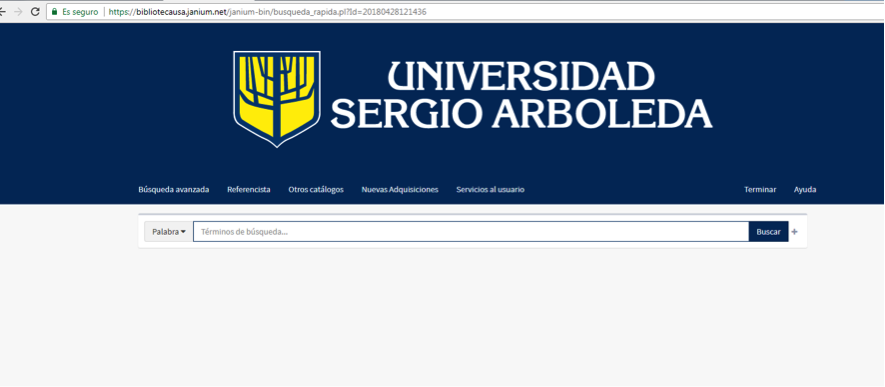885x387 pixels.
Task: Click the green padlock security icon
Action: pyautogui.click(x=54, y=11)
